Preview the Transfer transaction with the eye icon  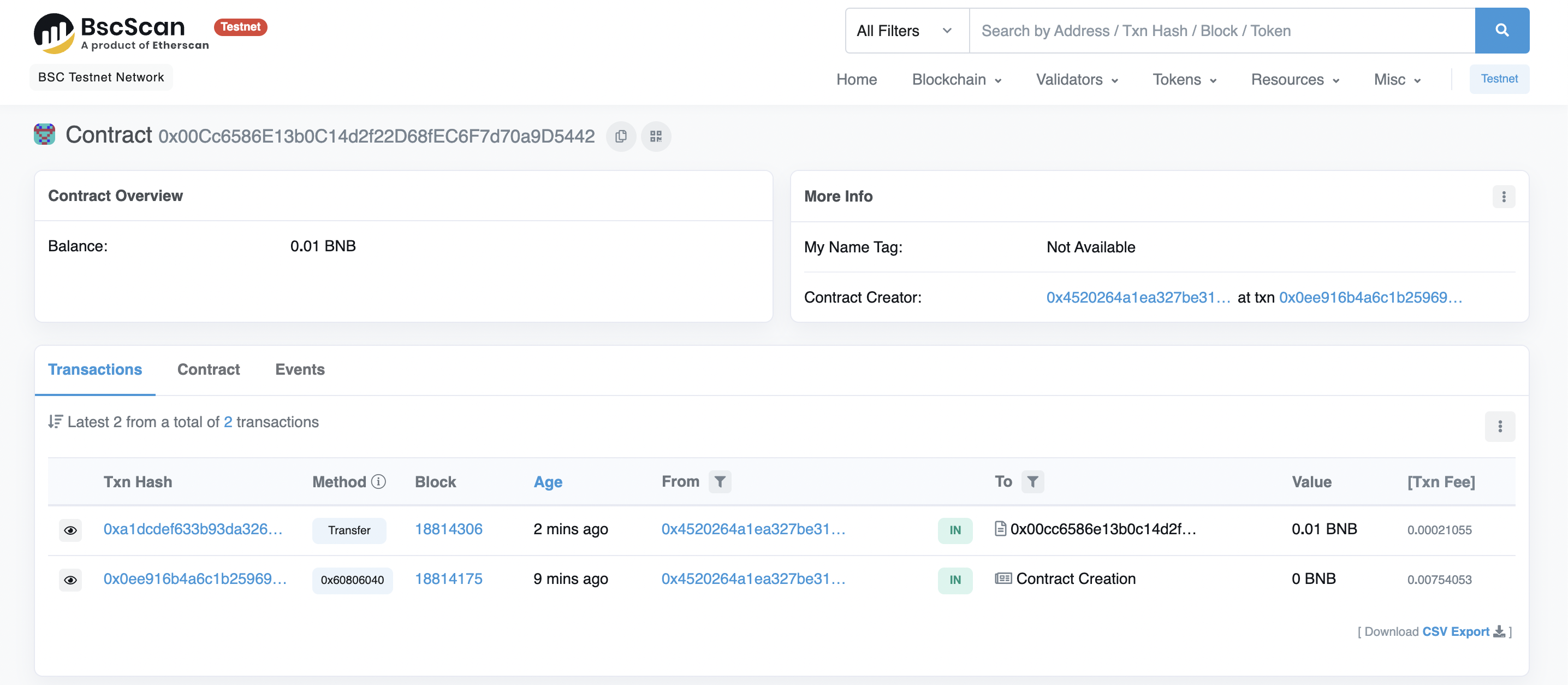coord(70,530)
